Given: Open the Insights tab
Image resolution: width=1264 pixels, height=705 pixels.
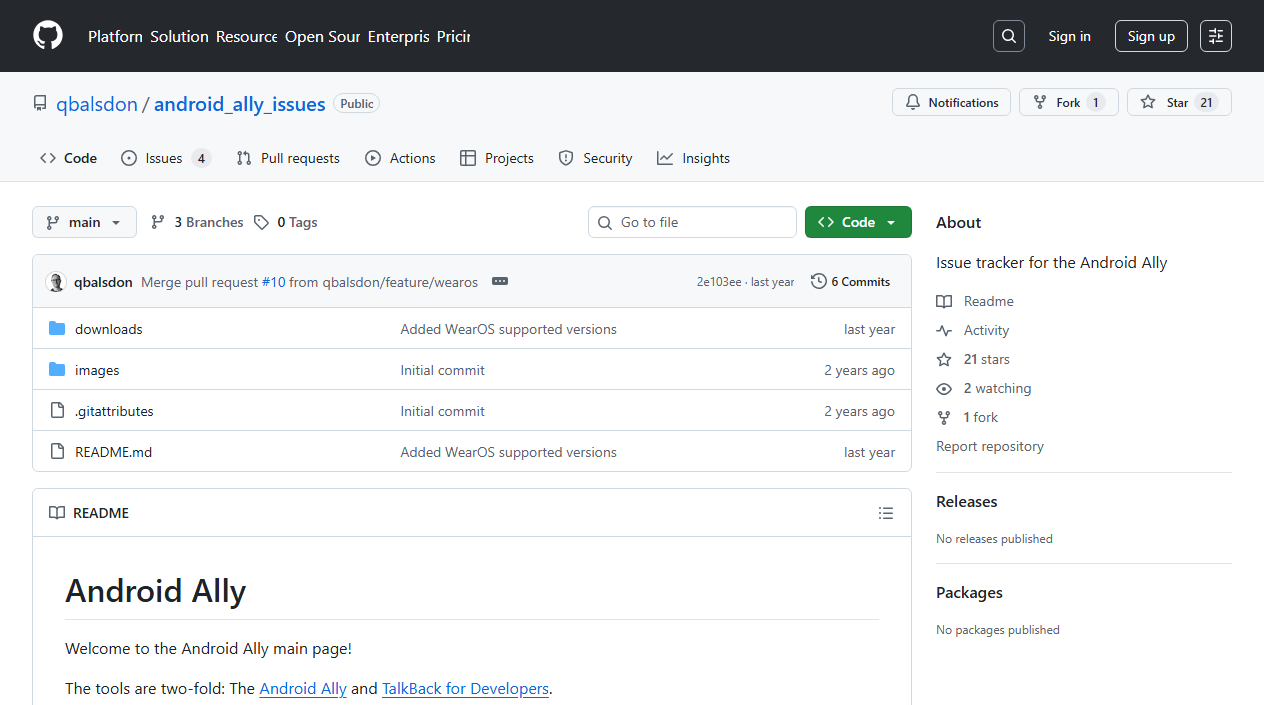Looking at the screenshot, I should click(x=693, y=158).
